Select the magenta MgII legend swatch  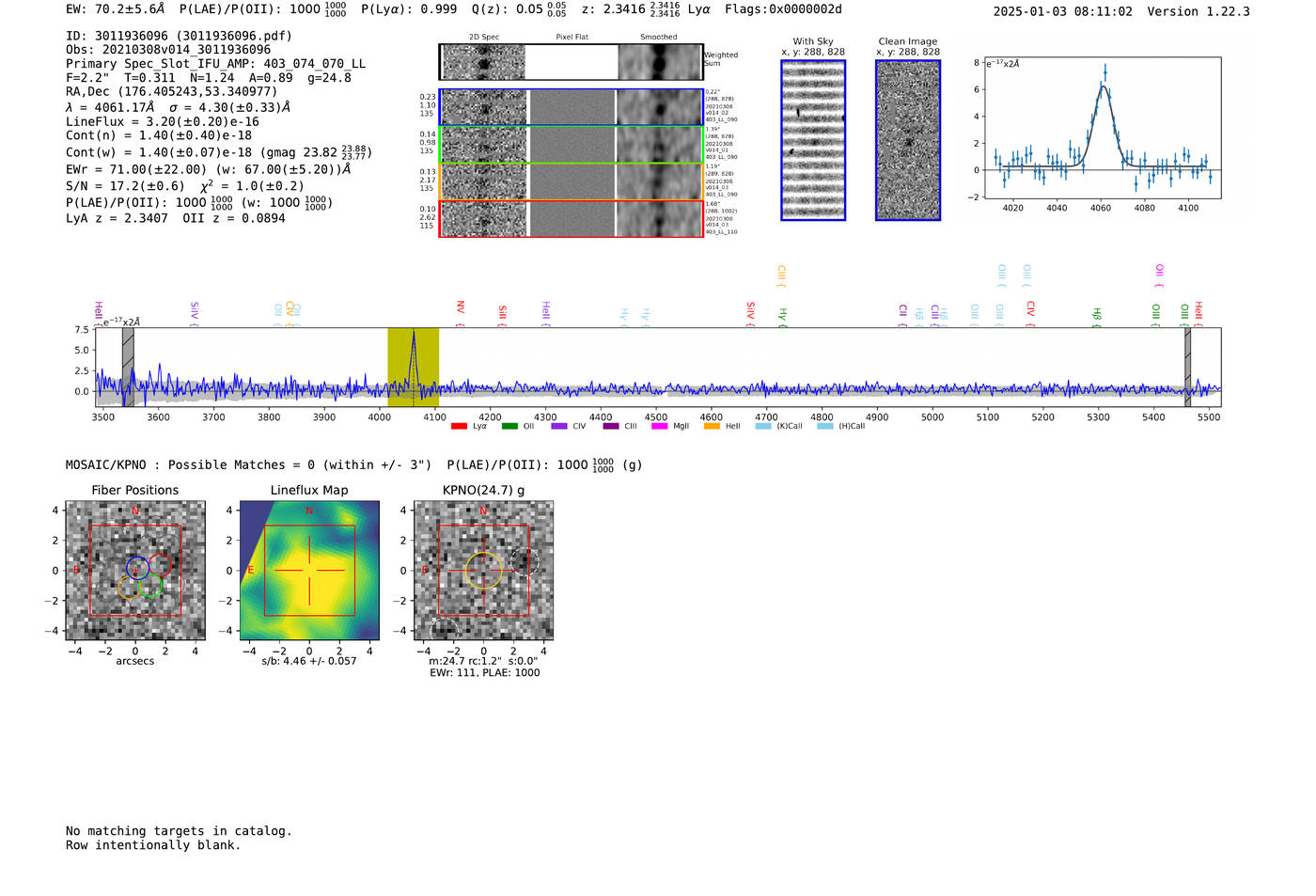(x=659, y=426)
